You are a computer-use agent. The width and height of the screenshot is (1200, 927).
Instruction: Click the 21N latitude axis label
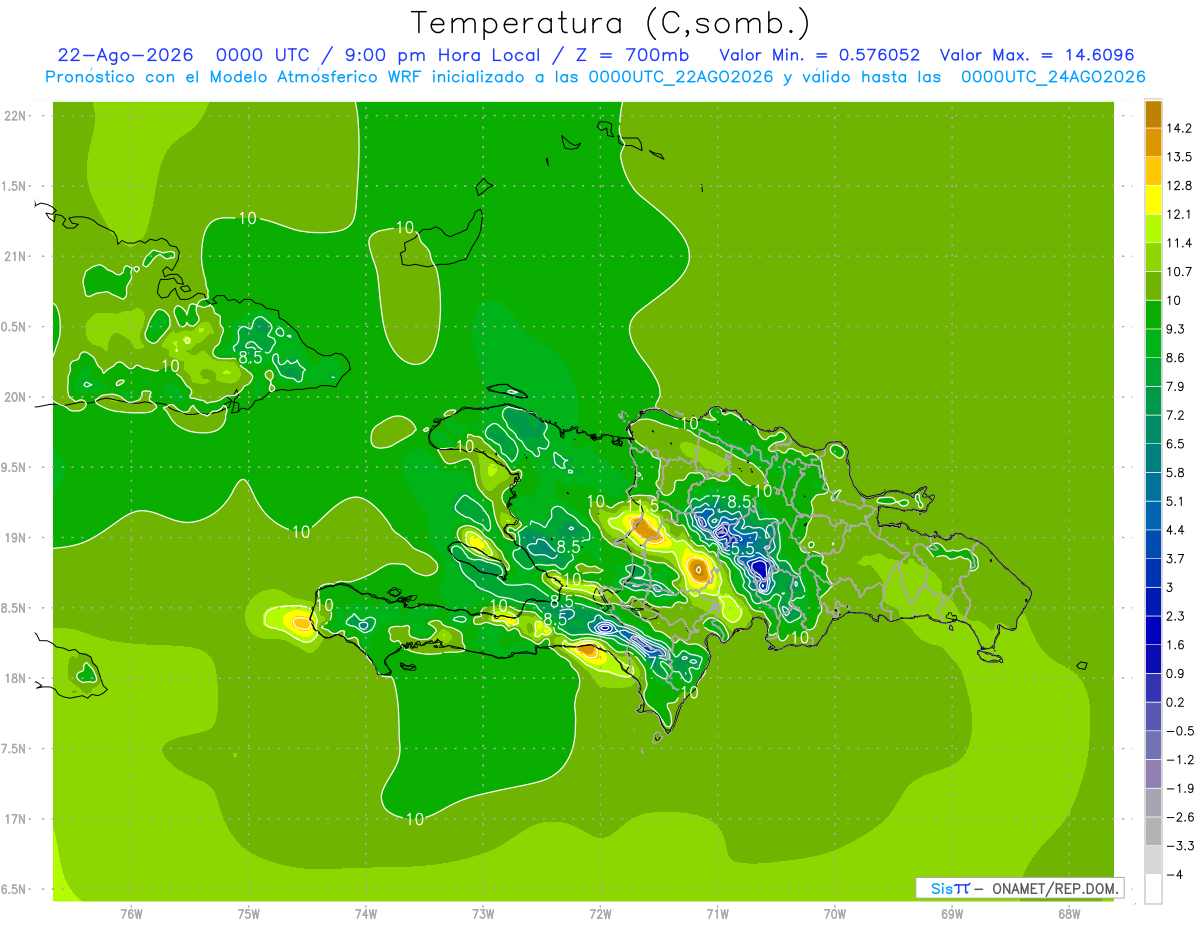(15, 256)
